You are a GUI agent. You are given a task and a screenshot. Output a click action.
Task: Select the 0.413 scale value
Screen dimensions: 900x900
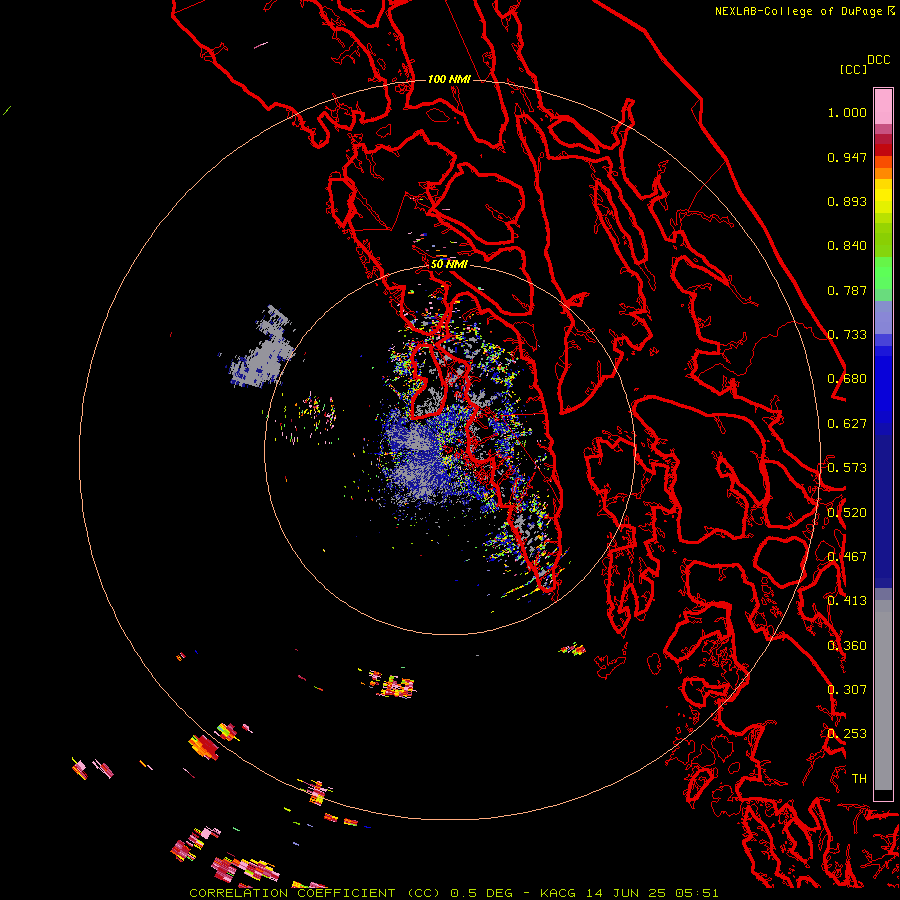pos(847,601)
